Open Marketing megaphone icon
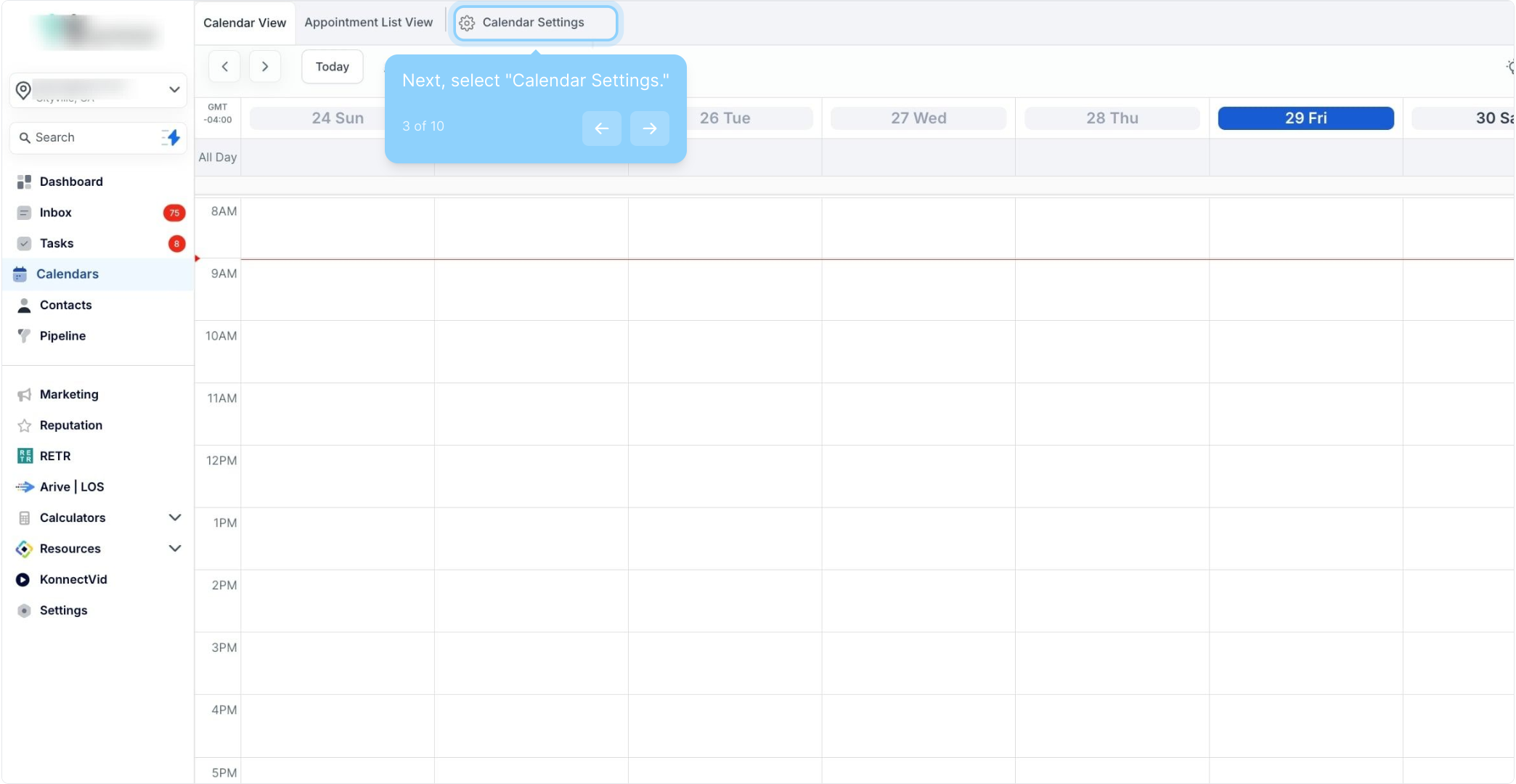Image resolution: width=1516 pixels, height=784 pixels. (24, 394)
